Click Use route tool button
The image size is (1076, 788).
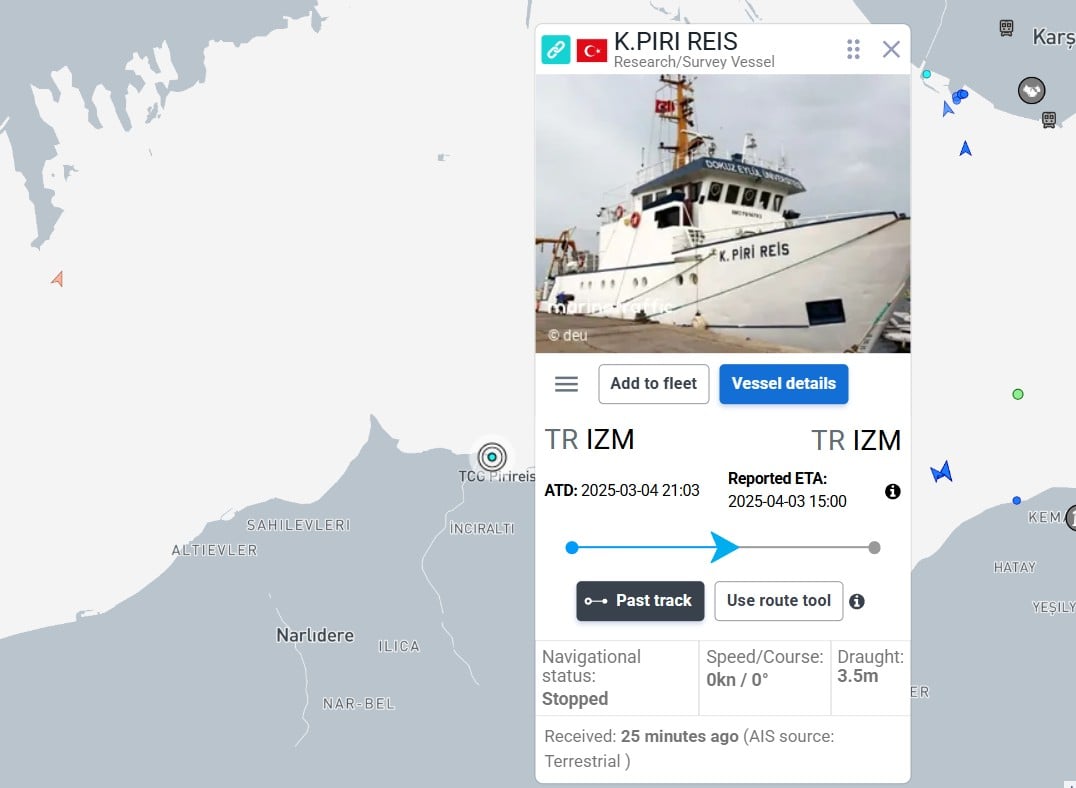[778, 601]
